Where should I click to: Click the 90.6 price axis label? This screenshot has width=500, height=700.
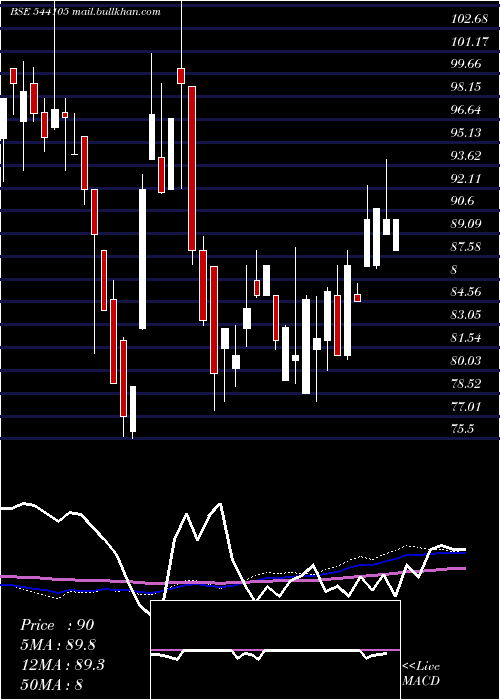pyautogui.click(x=462, y=201)
